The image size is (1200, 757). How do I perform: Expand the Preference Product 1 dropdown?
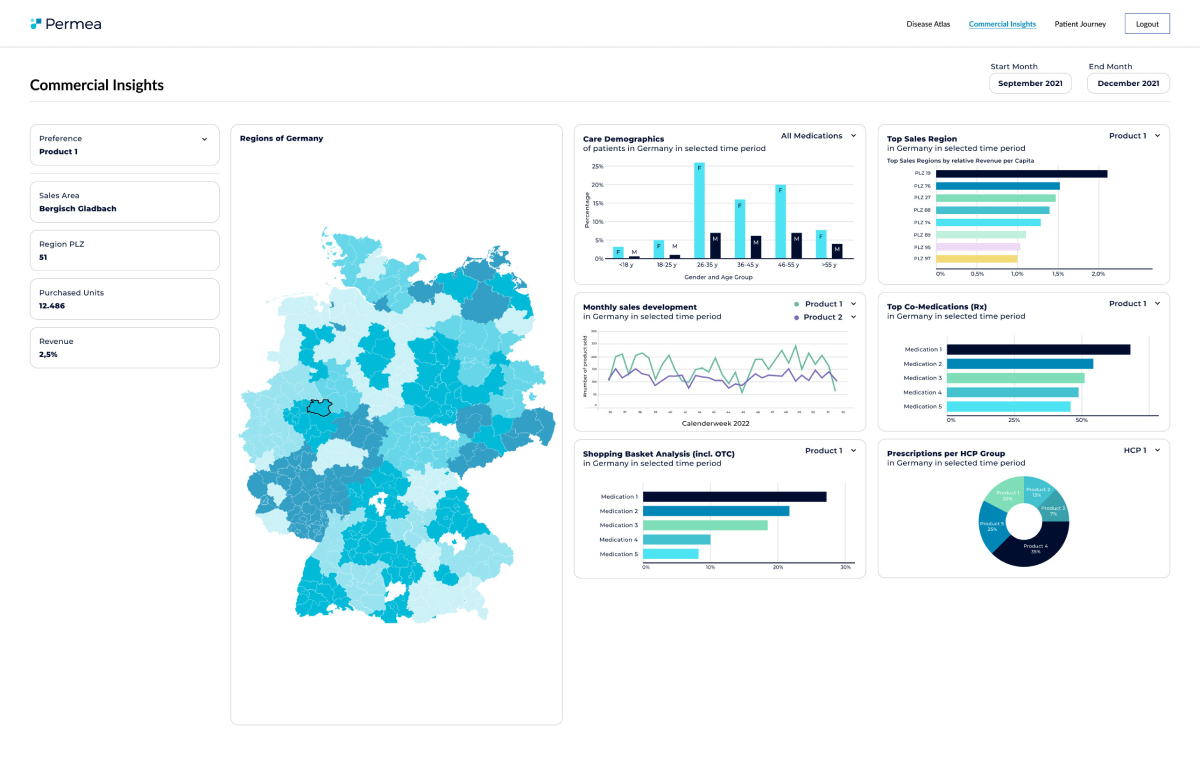[x=125, y=145]
